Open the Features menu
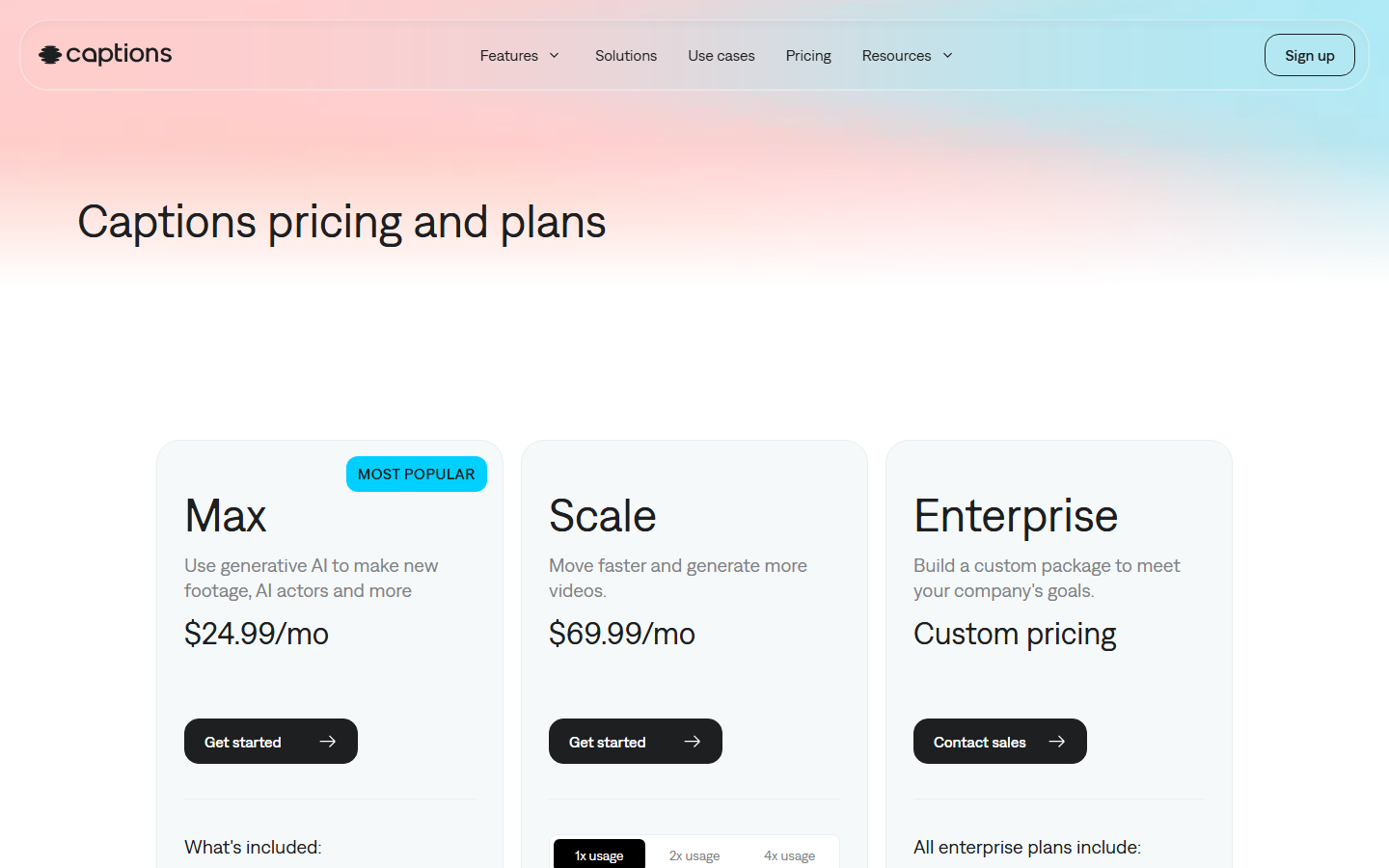The image size is (1389, 868). pyautogui.click(x=509, y=56)
